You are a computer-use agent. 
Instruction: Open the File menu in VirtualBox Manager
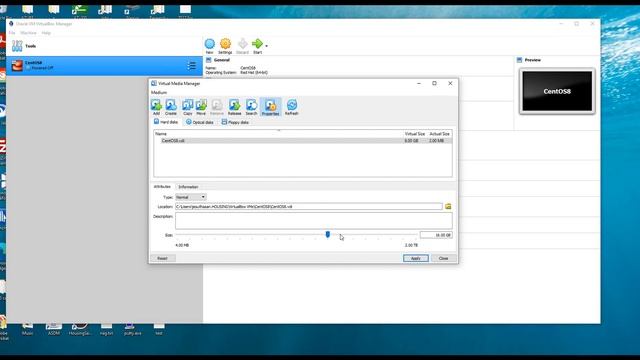tap(12, 33)
